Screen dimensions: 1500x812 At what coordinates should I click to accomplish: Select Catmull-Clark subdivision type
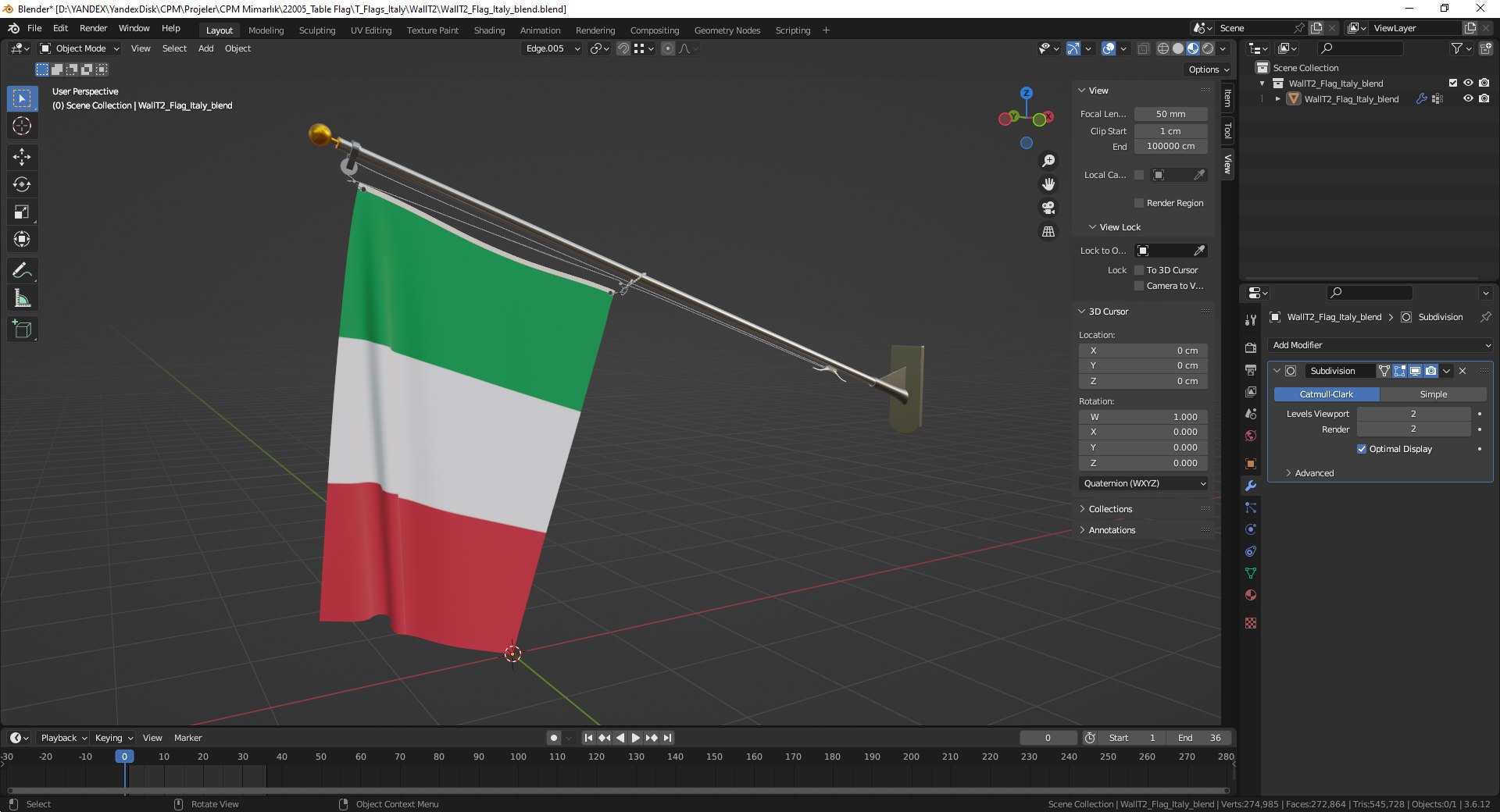pos(1327,394)
